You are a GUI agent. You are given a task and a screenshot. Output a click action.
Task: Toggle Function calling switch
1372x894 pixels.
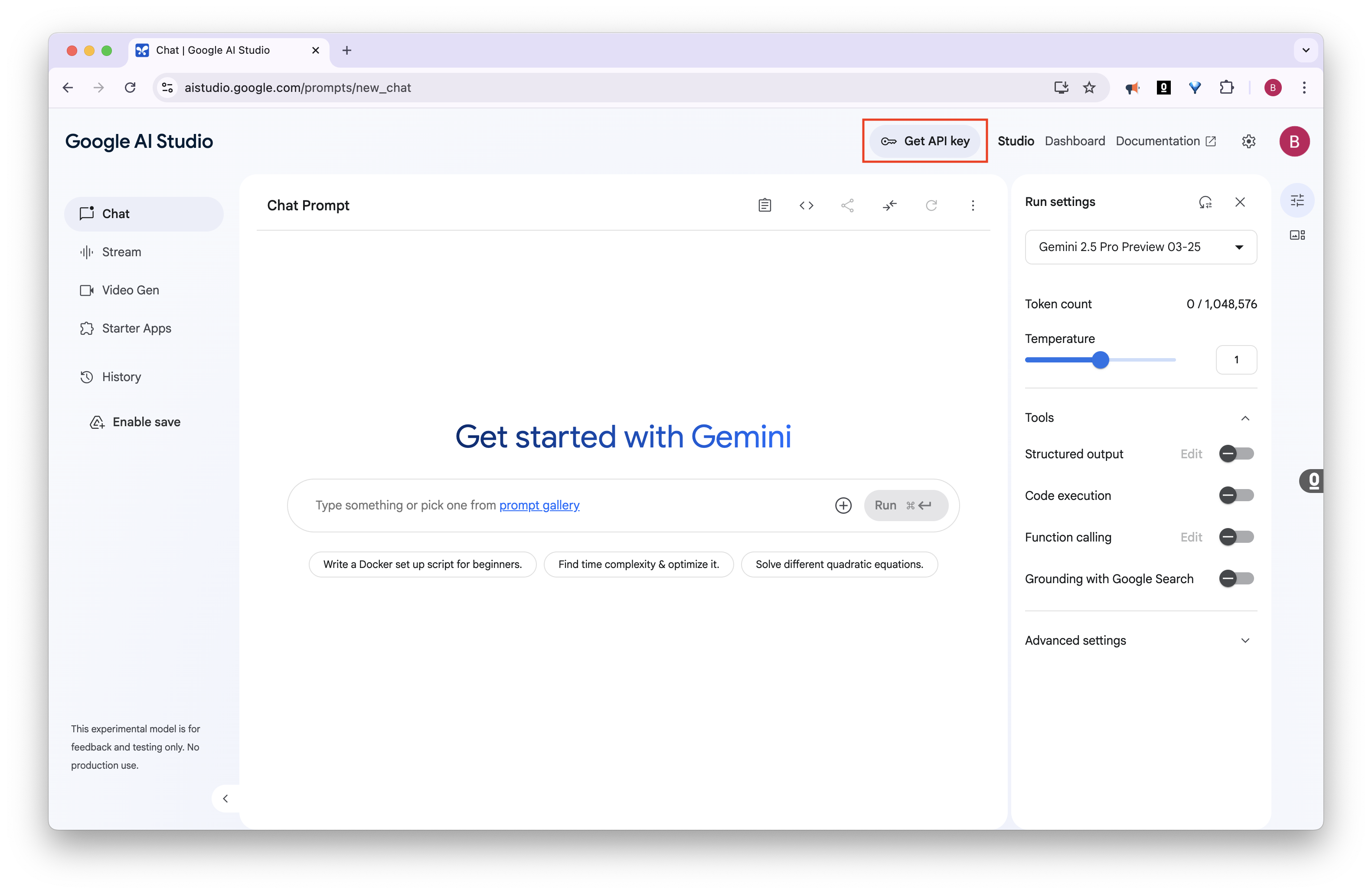[1236, 537]
